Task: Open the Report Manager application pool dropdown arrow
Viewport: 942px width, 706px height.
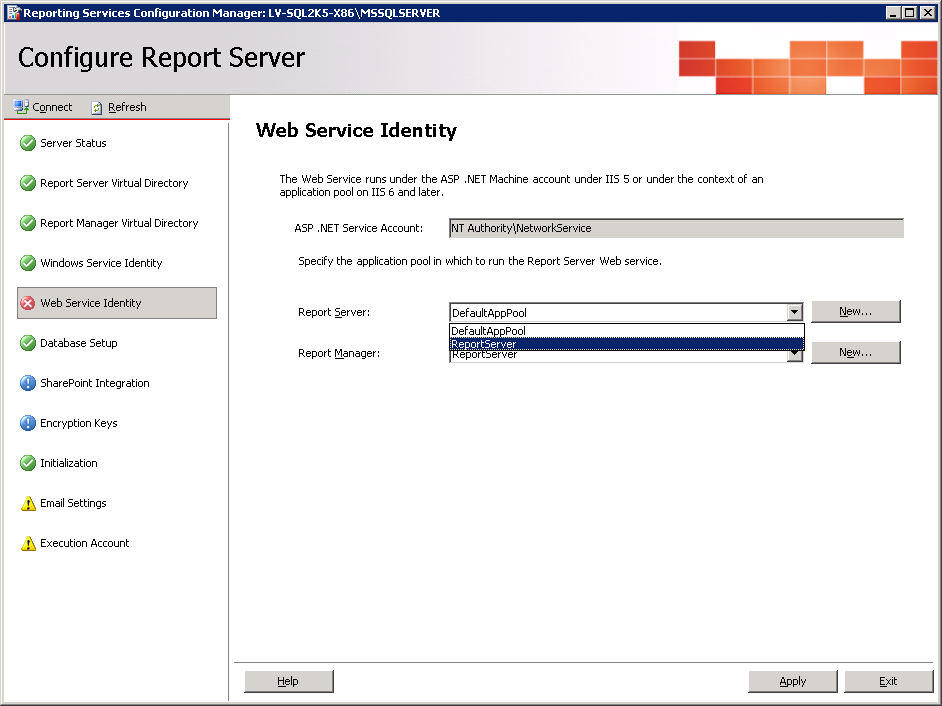Action: [794, 356]
